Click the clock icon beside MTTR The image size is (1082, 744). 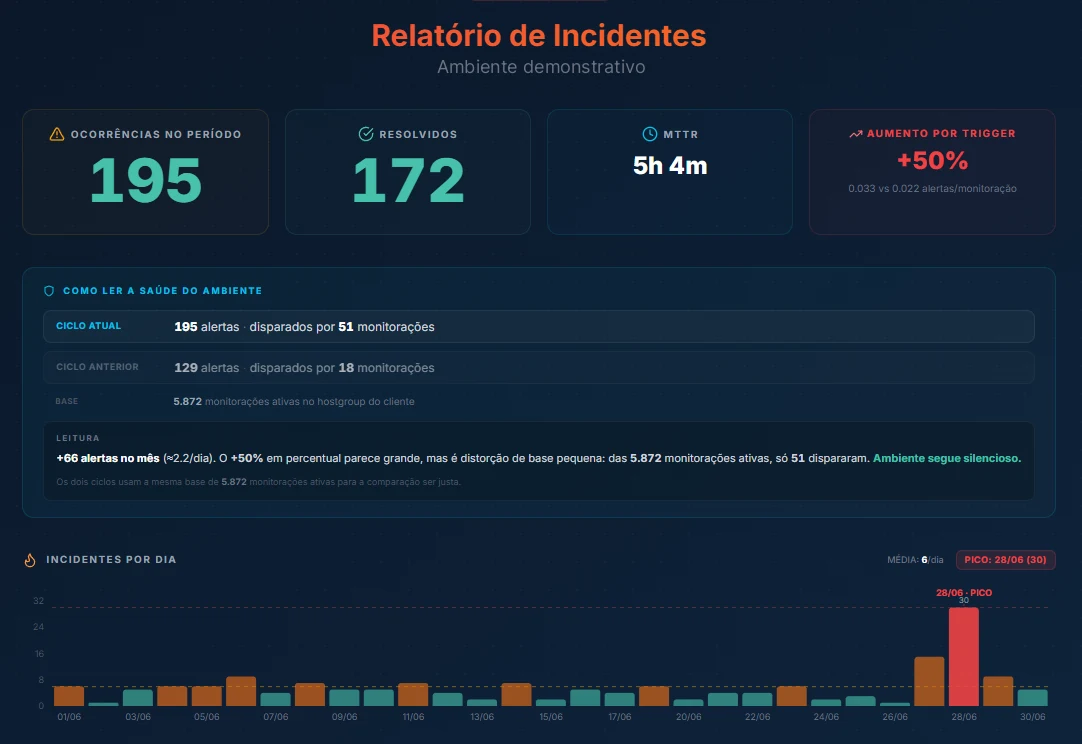(x=649, y=134)
